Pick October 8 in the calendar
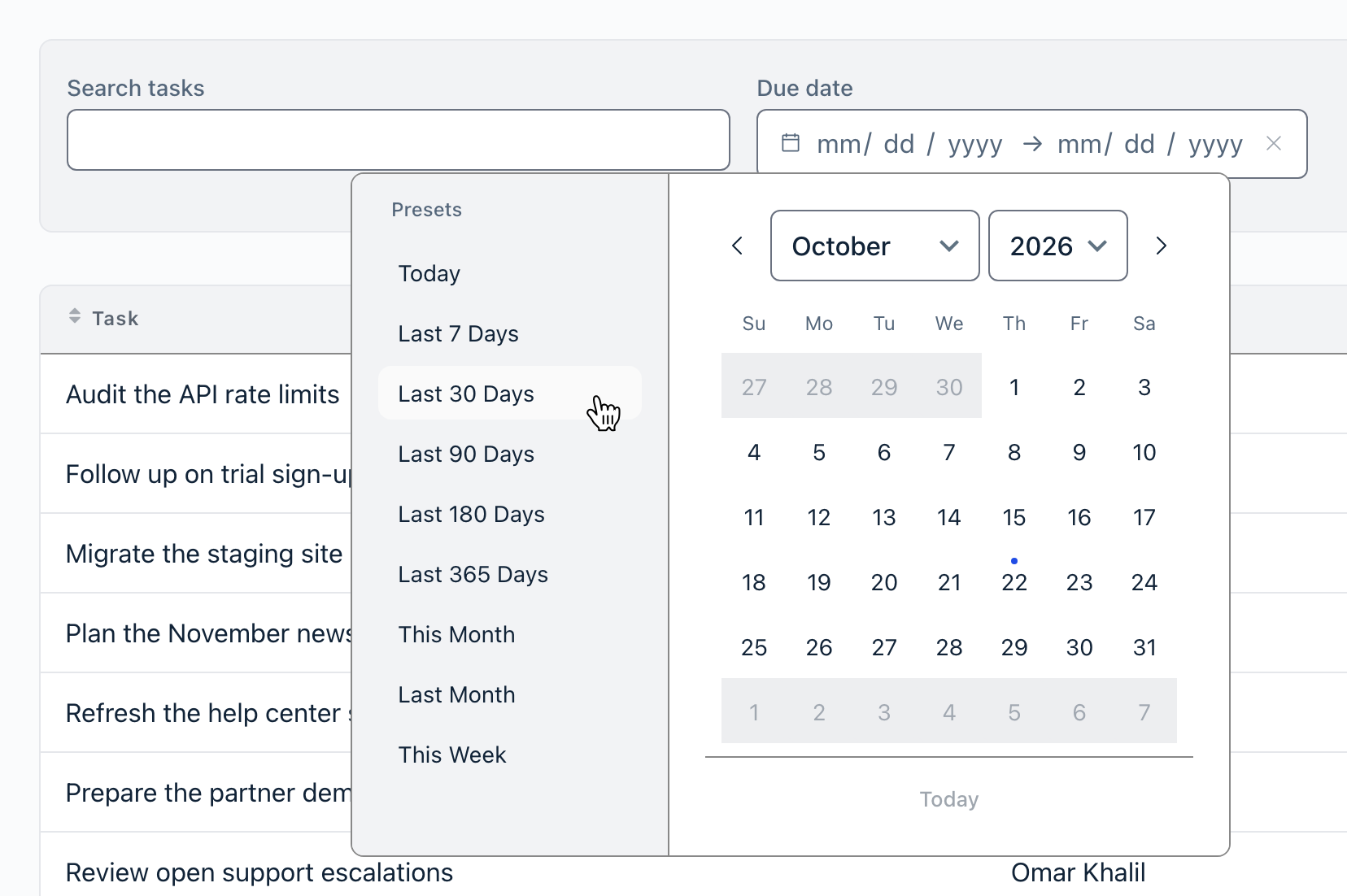 1014,452
